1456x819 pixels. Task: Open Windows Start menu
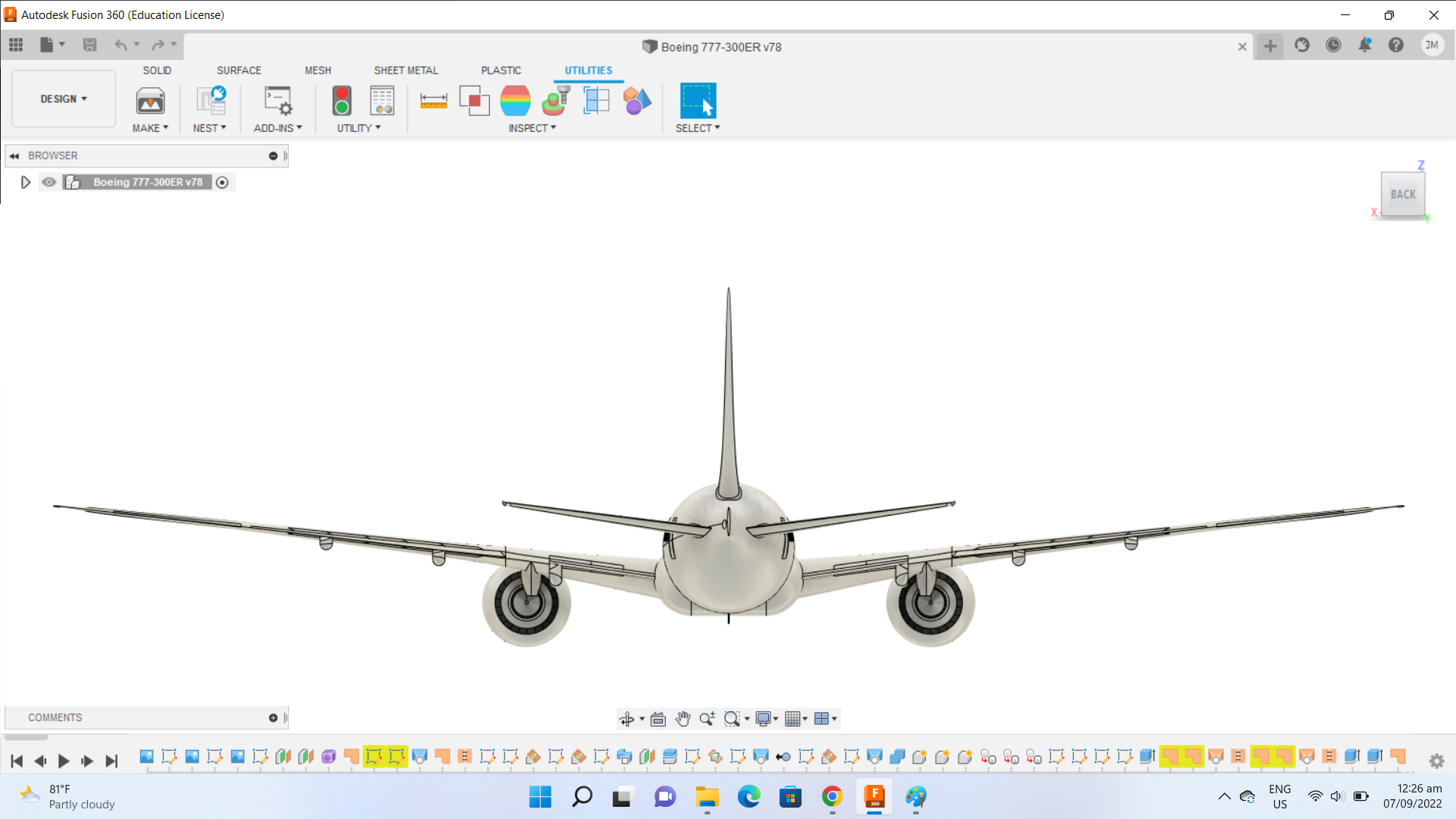click(x=540, y=796)
